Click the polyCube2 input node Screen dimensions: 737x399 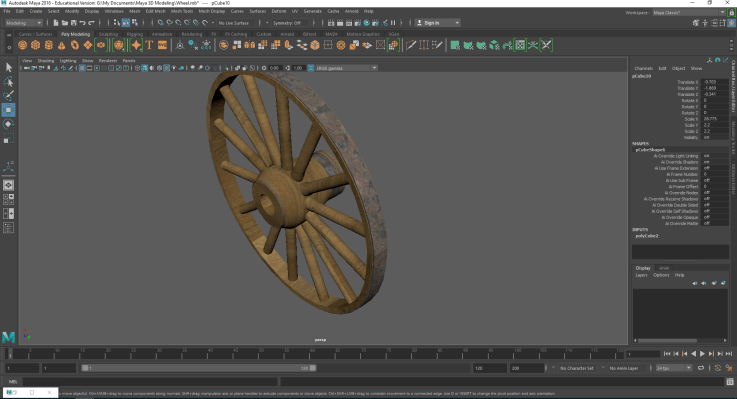point(647,236)
